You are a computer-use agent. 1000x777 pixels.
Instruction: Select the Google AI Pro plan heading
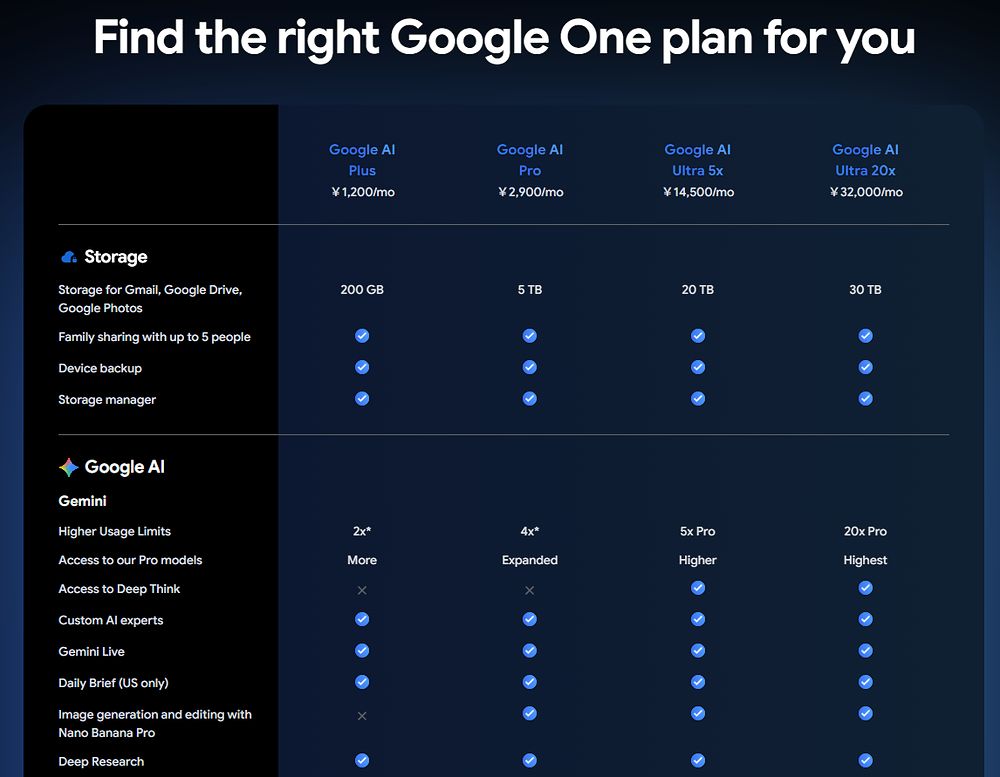[529, 160]
